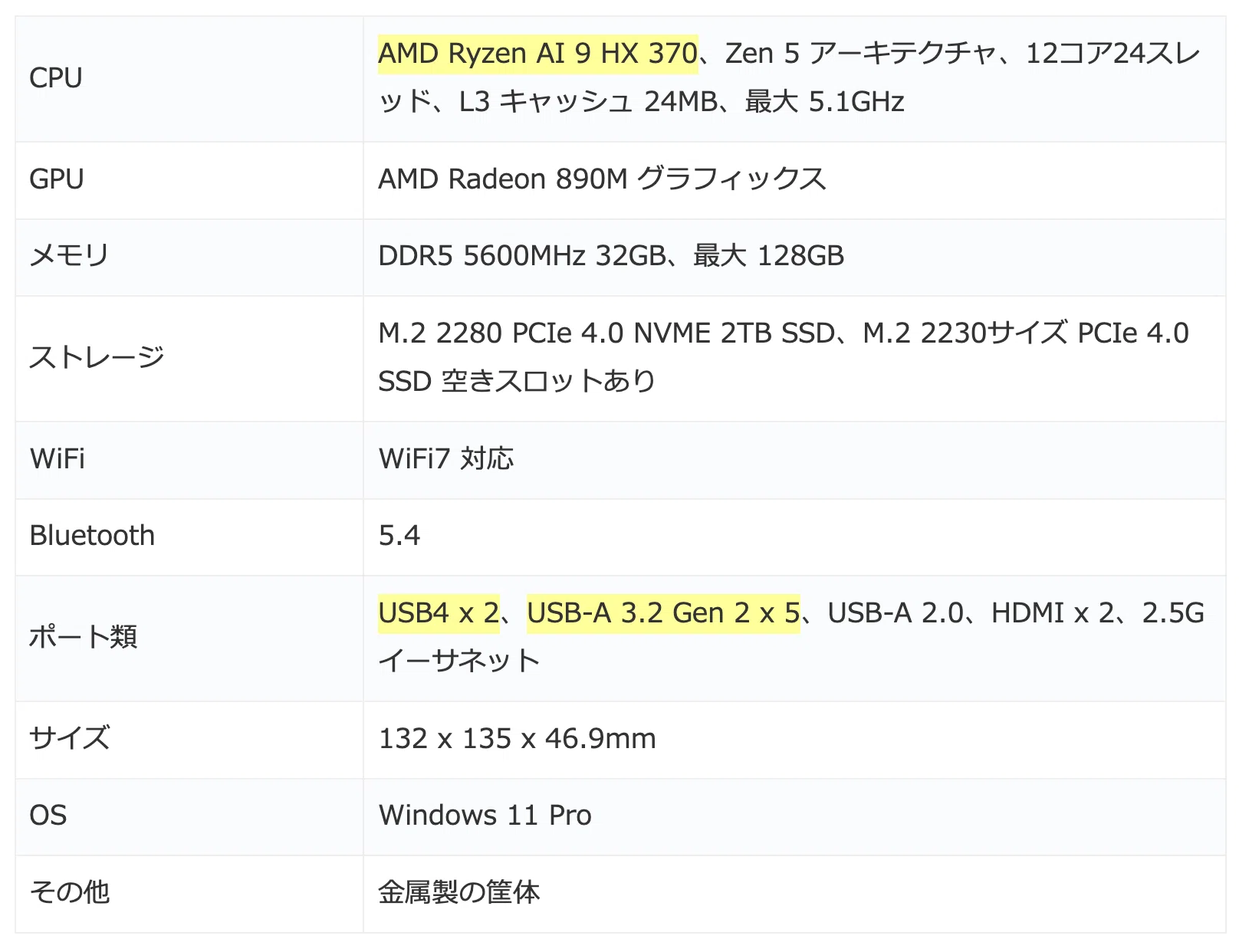The height and width of the screenshot is (952, 1239).
Task: Click the OS row label
Action: pyautogui.click(x=48, y=815)
